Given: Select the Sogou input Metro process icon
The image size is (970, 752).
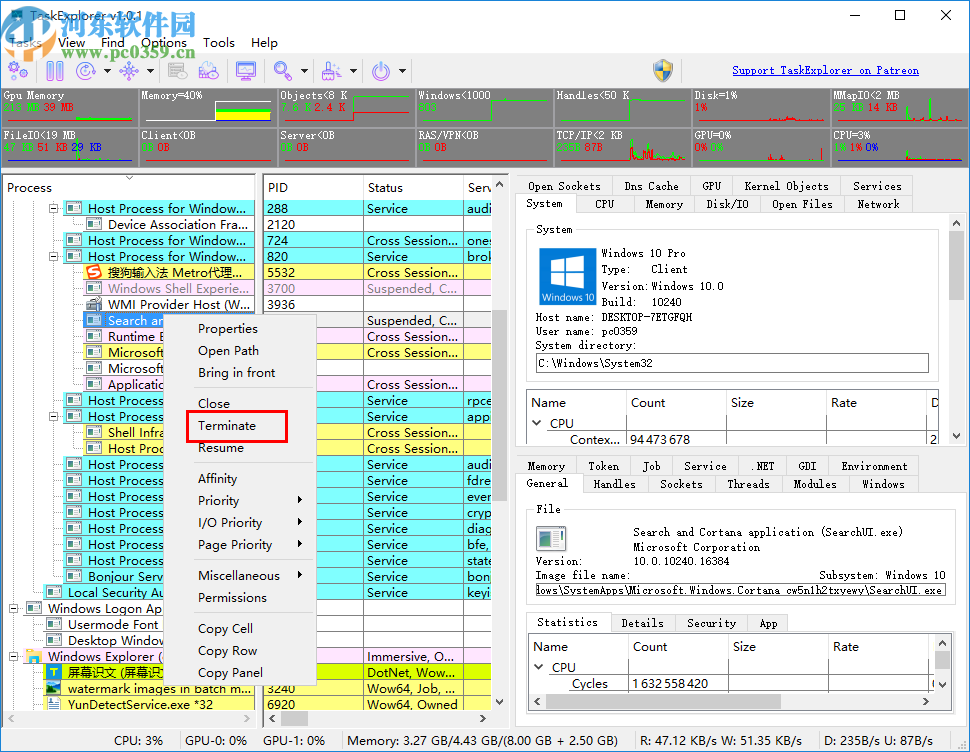Looking at the screenshot, I should point(95,273).
